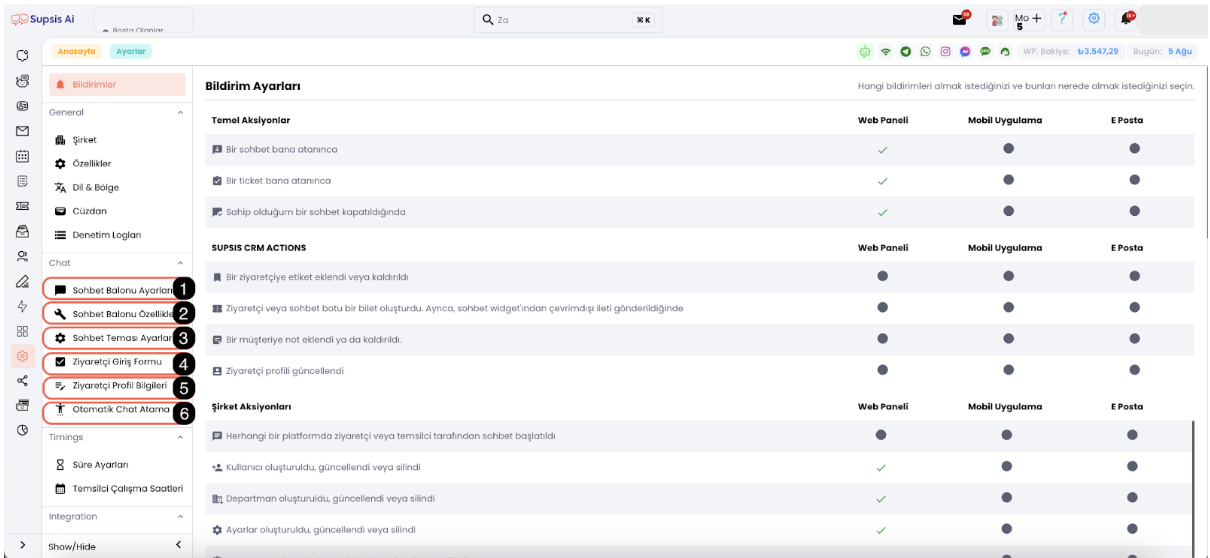
Task: Open the contacts person icon in left rail
Action: (x=22, y=256)
